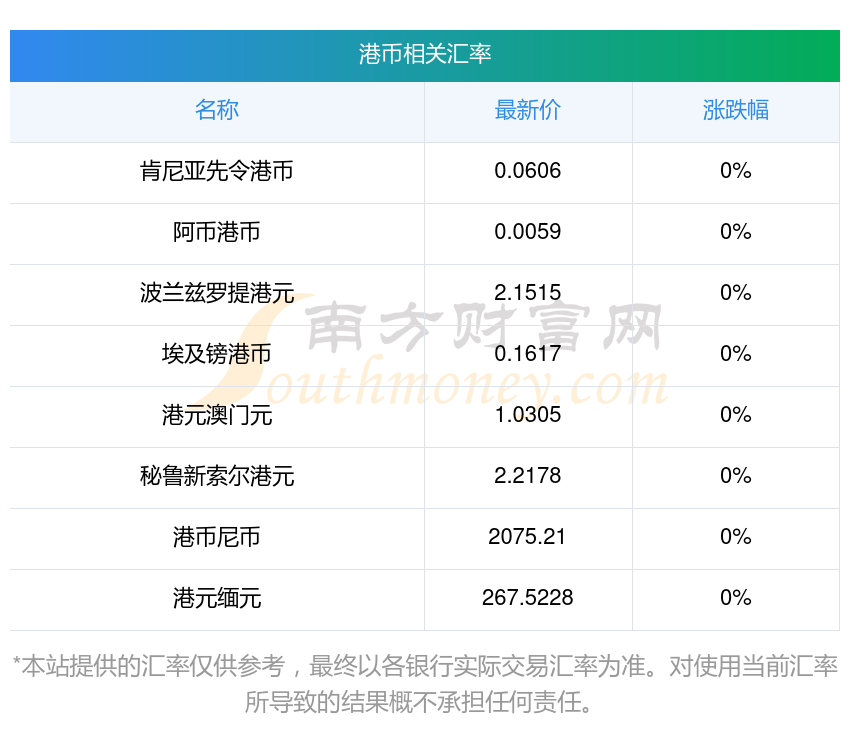850x733 pixels.
Task: Click the disclaimer text starting with *本站提供的汇率
Action: tap(424, 684)
